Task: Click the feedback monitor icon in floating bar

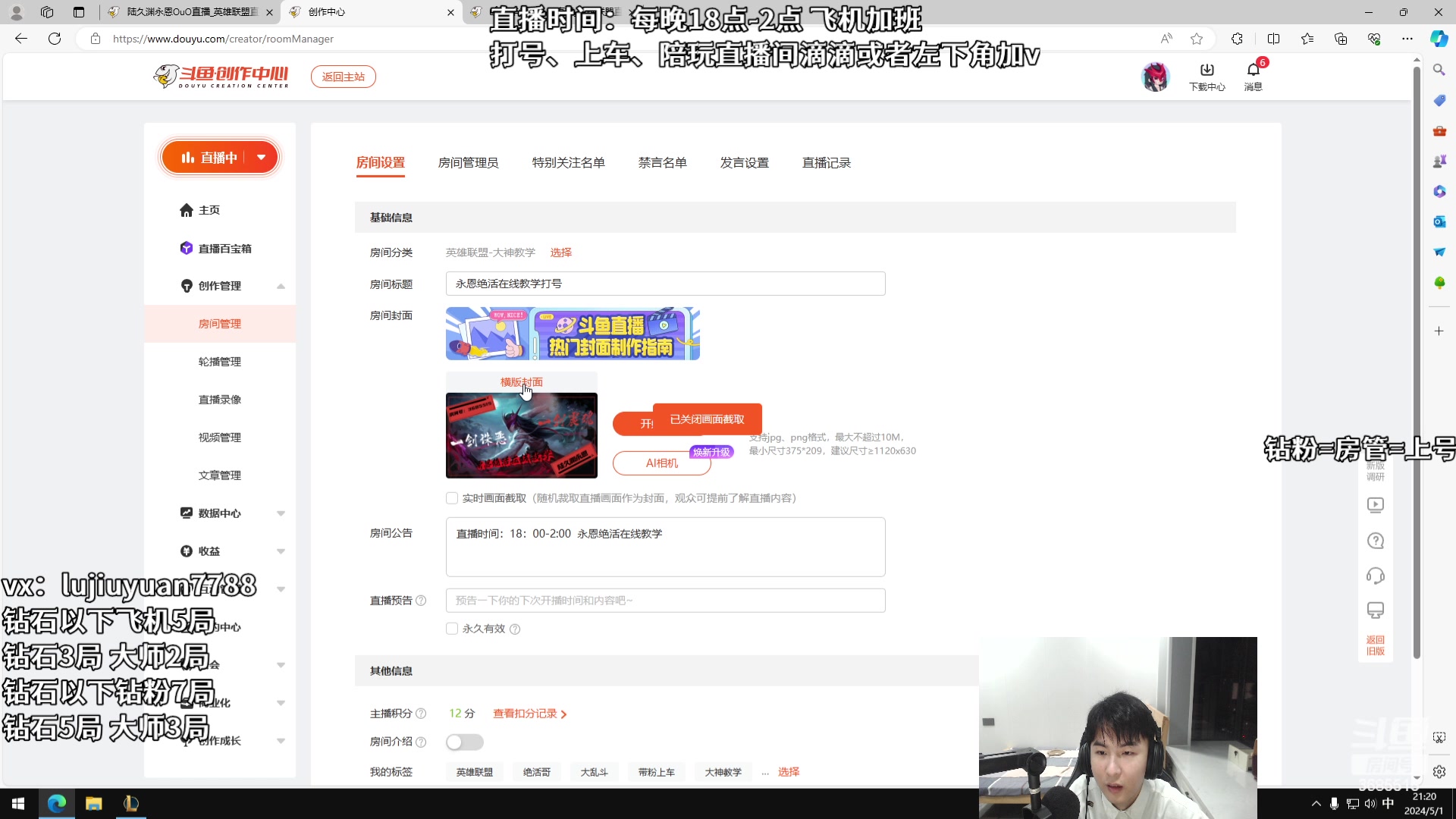Action: click(1375, 610)
